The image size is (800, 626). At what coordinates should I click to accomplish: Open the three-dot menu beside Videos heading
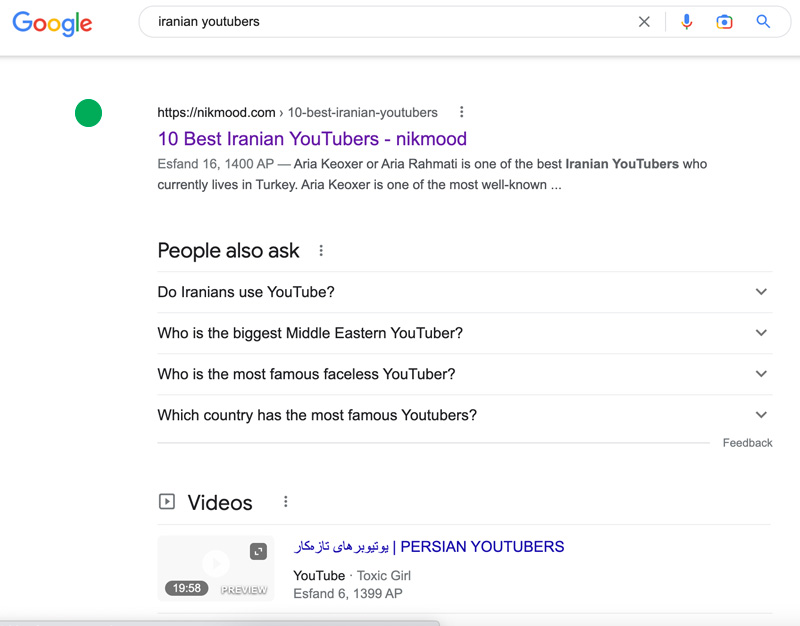286,502
